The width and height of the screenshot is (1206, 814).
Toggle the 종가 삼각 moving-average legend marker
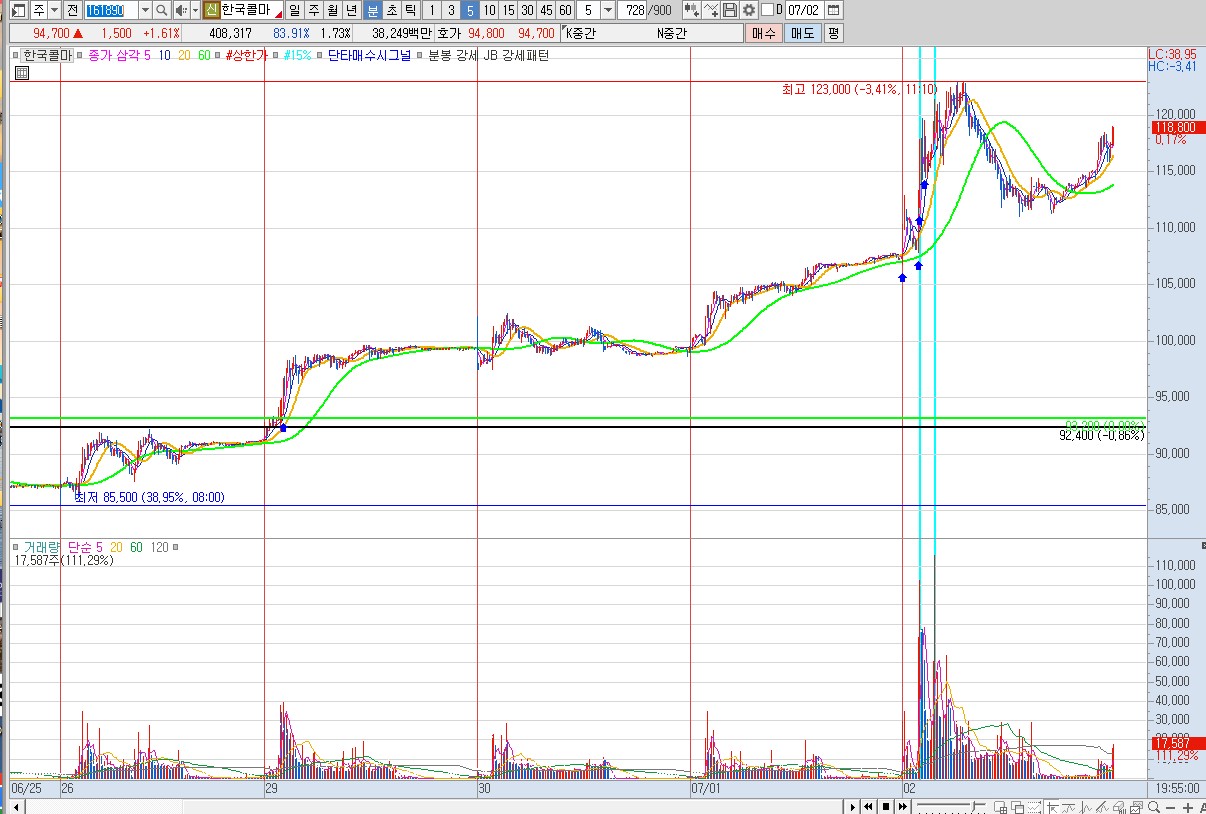point(79,55)
